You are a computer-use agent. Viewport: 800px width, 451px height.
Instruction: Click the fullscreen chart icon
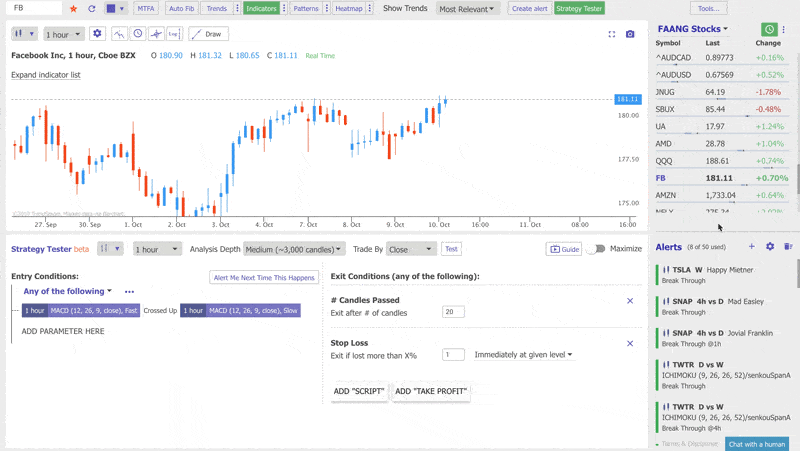[x=612, y=34]
